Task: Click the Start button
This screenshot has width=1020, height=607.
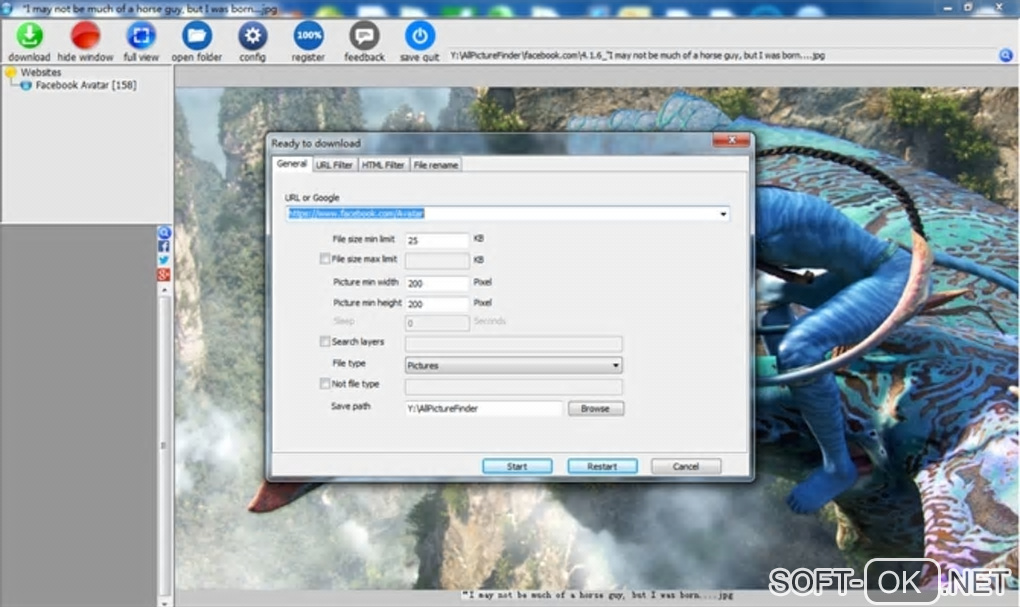Action: click(517, 466)
